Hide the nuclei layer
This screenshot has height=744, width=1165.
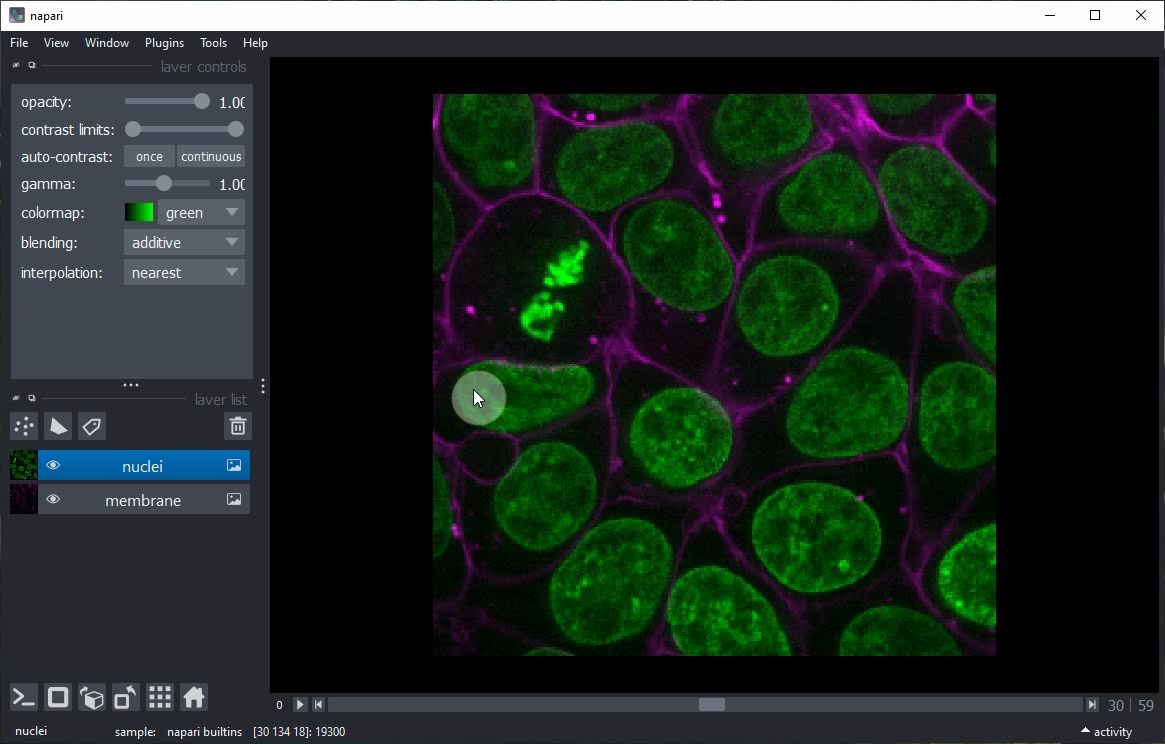tap(53, 466)
